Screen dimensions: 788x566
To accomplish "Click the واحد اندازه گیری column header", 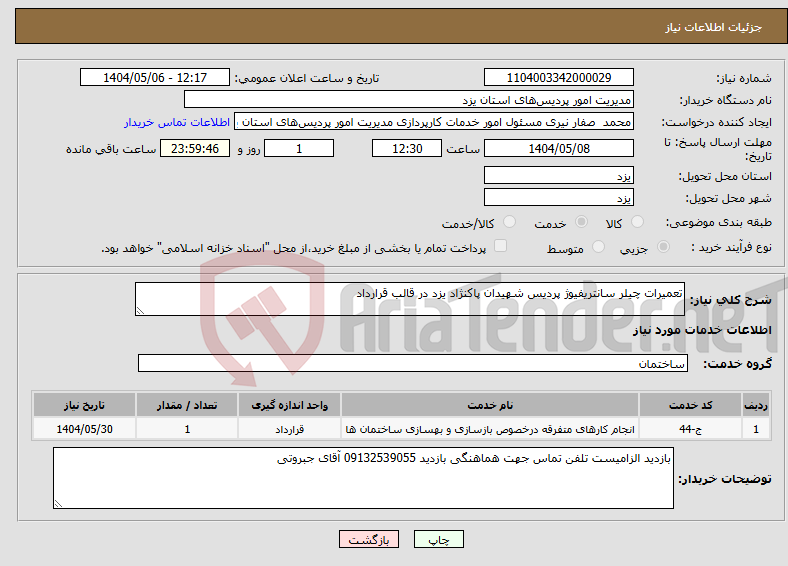I will point(289,405).
